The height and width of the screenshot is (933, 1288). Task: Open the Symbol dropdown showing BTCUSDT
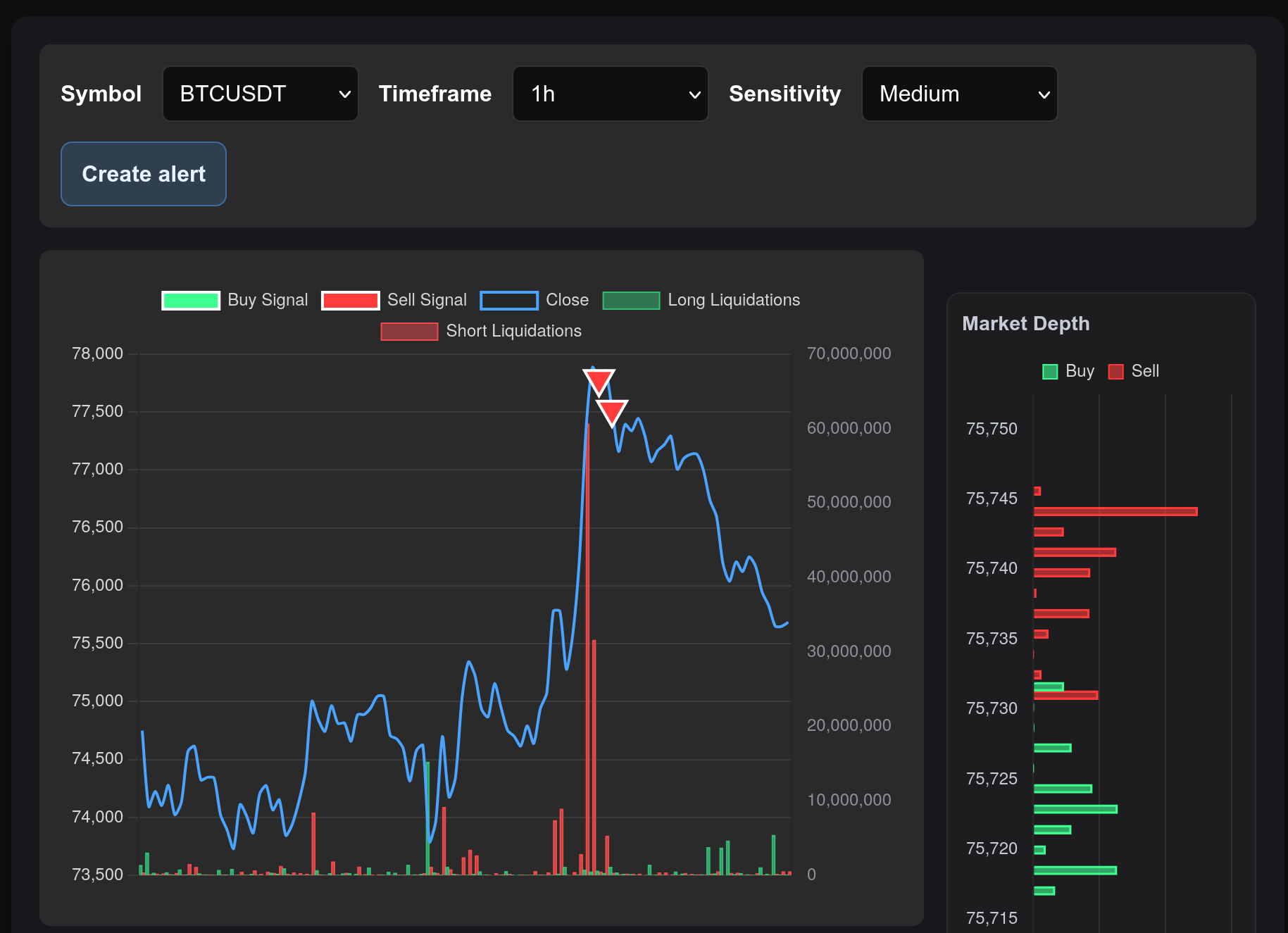(260, 93)
